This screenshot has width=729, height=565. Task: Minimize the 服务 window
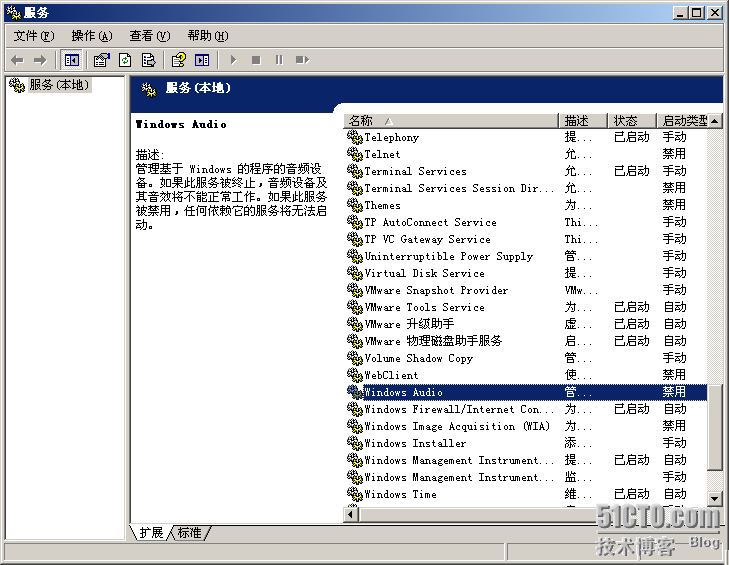coord(680,13)
